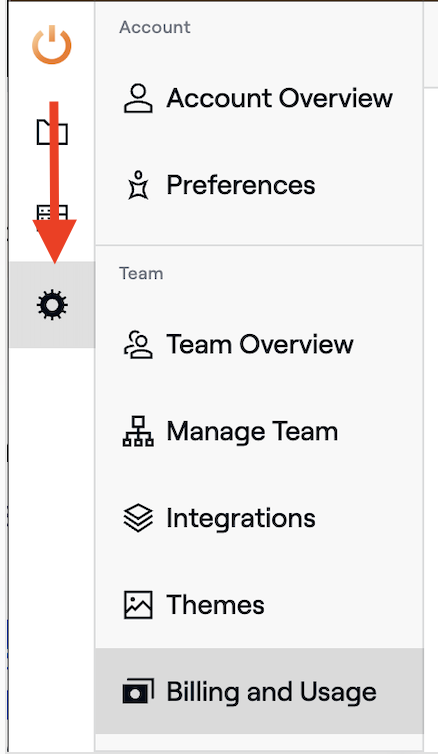The image size is (438, 754).
Task: Select the highlighted Billing and Usage item
Action: pos(259,691)
